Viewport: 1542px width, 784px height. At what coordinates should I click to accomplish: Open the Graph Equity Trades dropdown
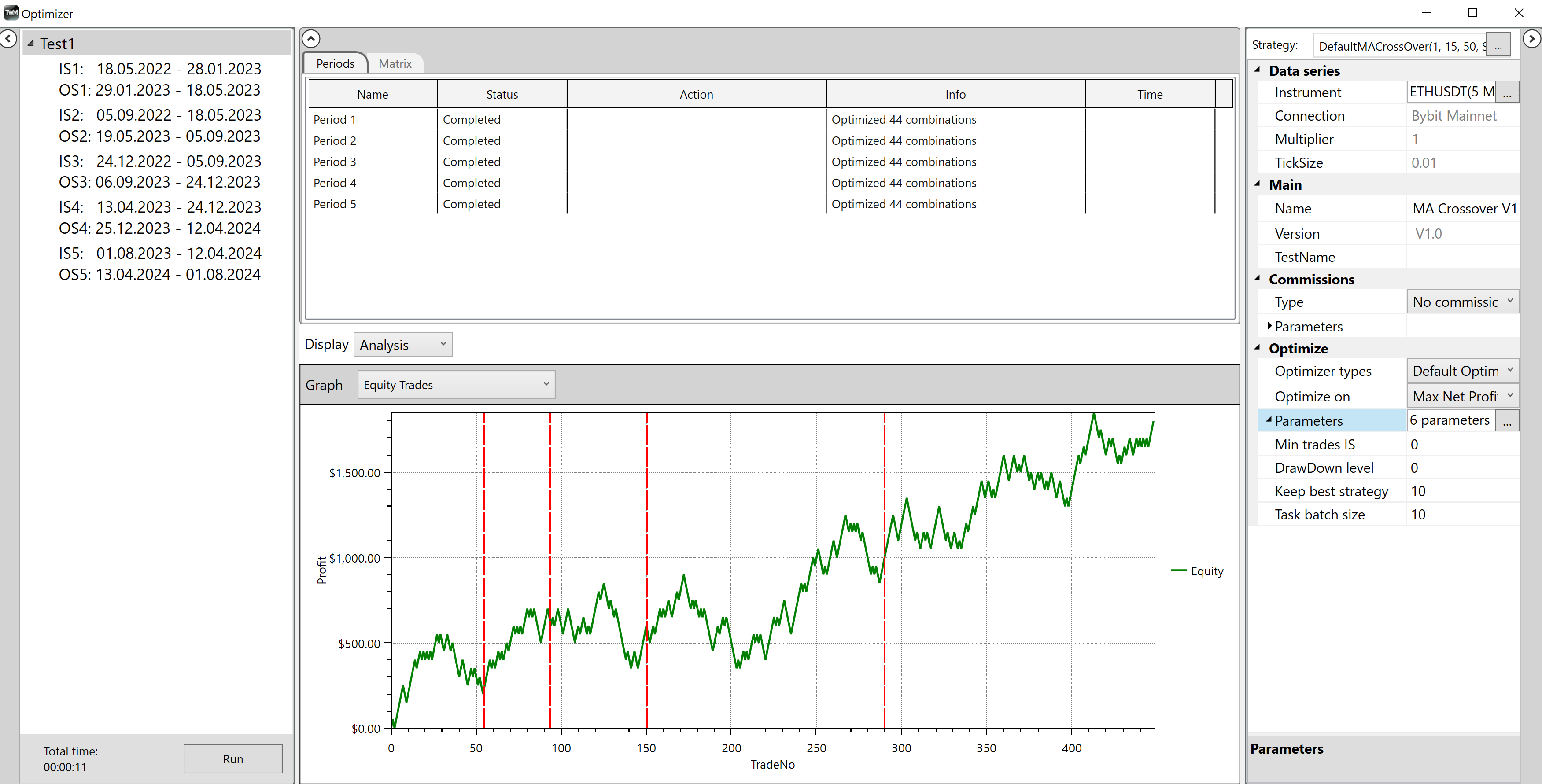(x=456, y=385)
